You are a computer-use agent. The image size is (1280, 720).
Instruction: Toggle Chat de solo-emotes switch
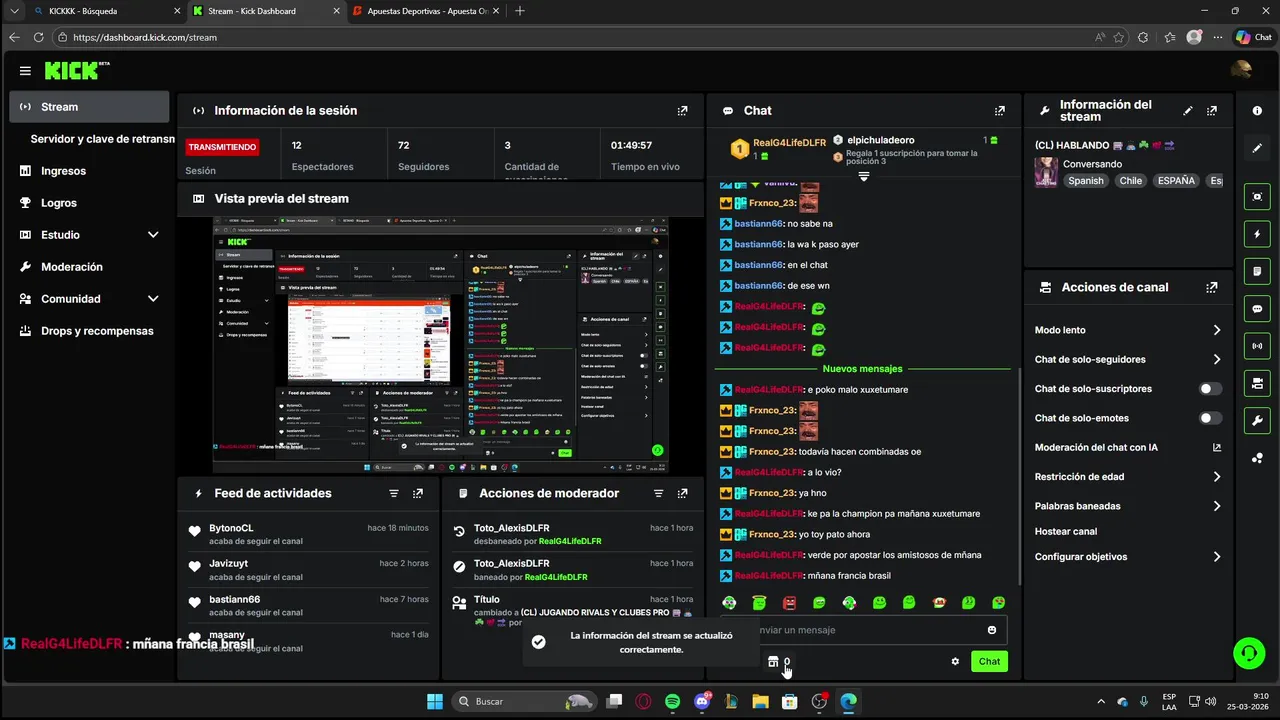click(1210, 418)
